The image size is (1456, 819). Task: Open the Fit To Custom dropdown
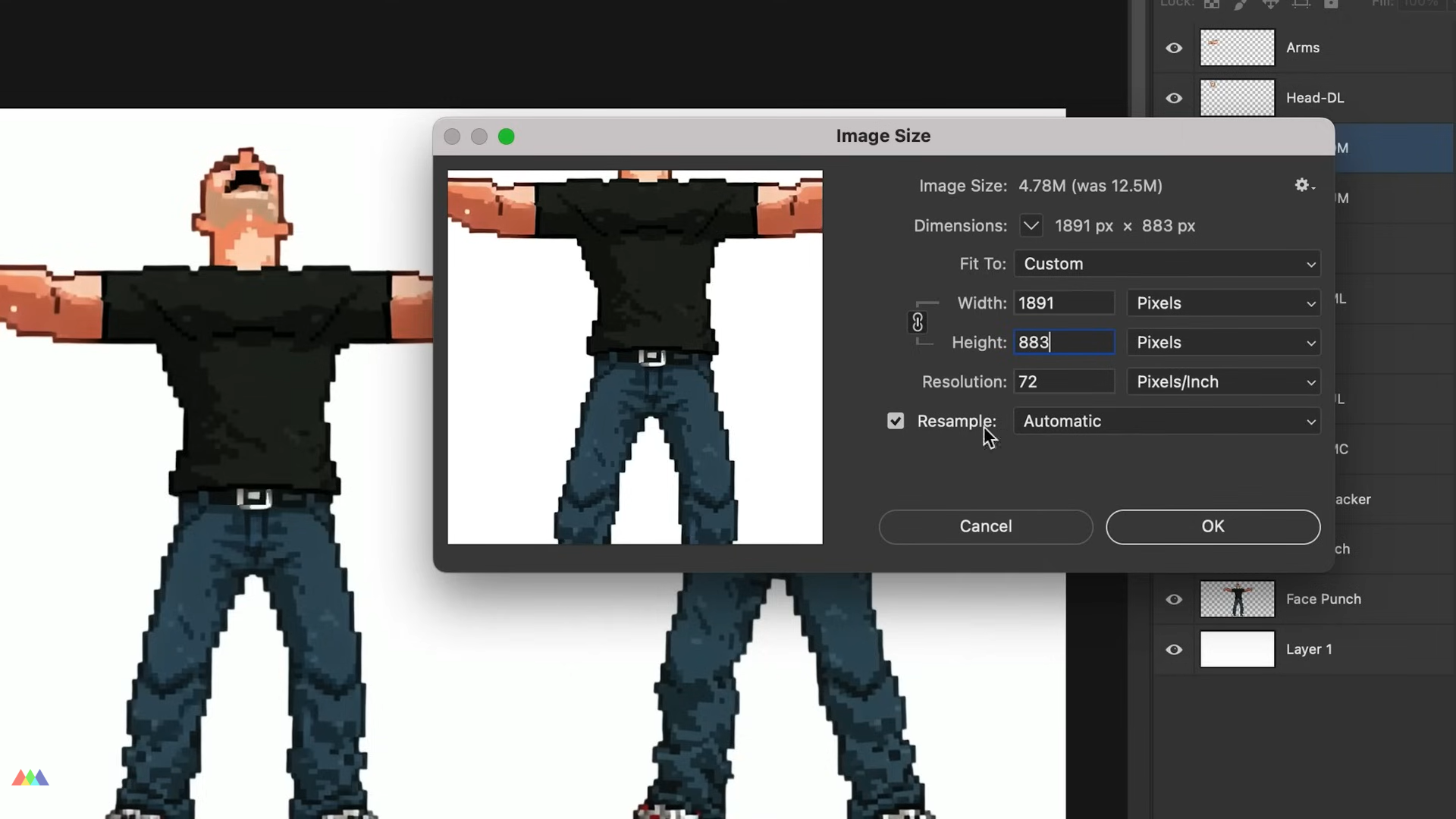tap(1166, 264)
